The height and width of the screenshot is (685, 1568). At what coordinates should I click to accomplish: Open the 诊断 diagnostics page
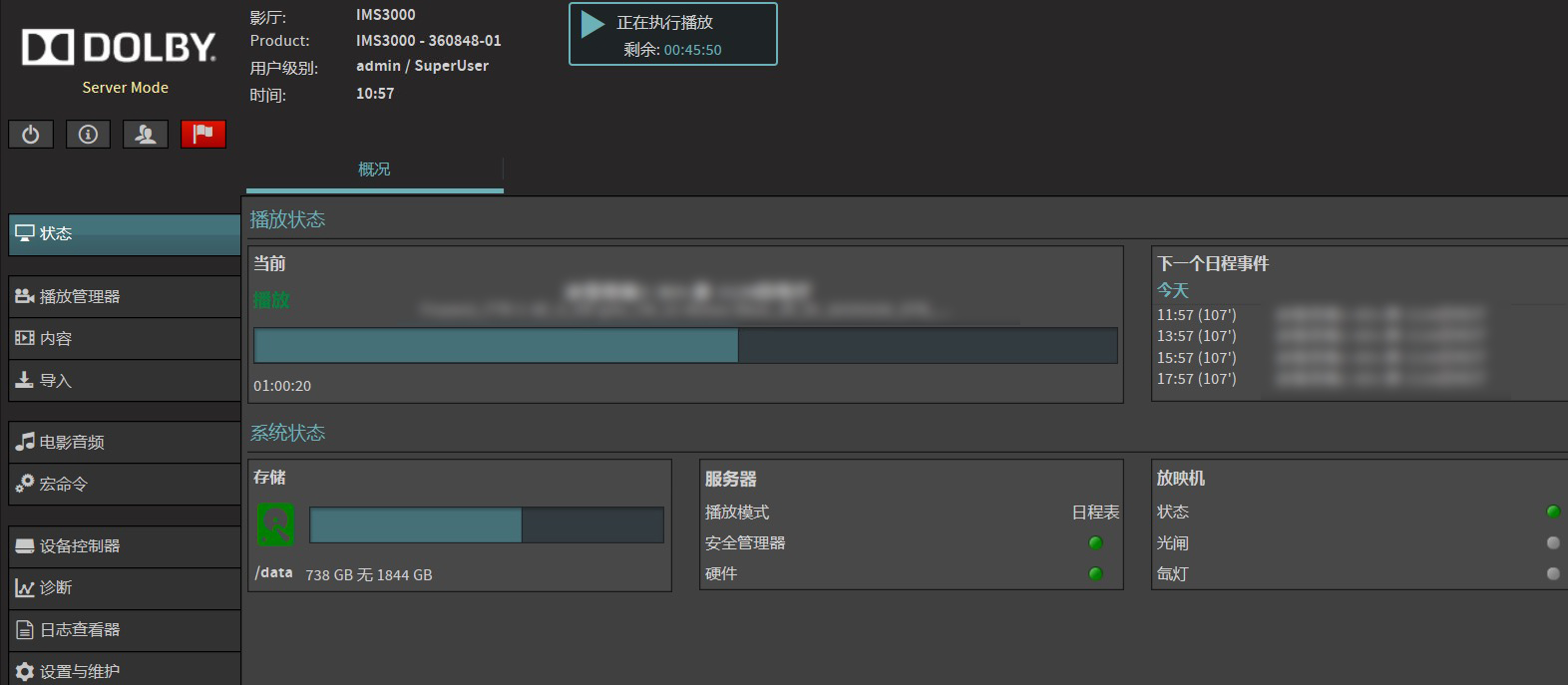[124, 587]
